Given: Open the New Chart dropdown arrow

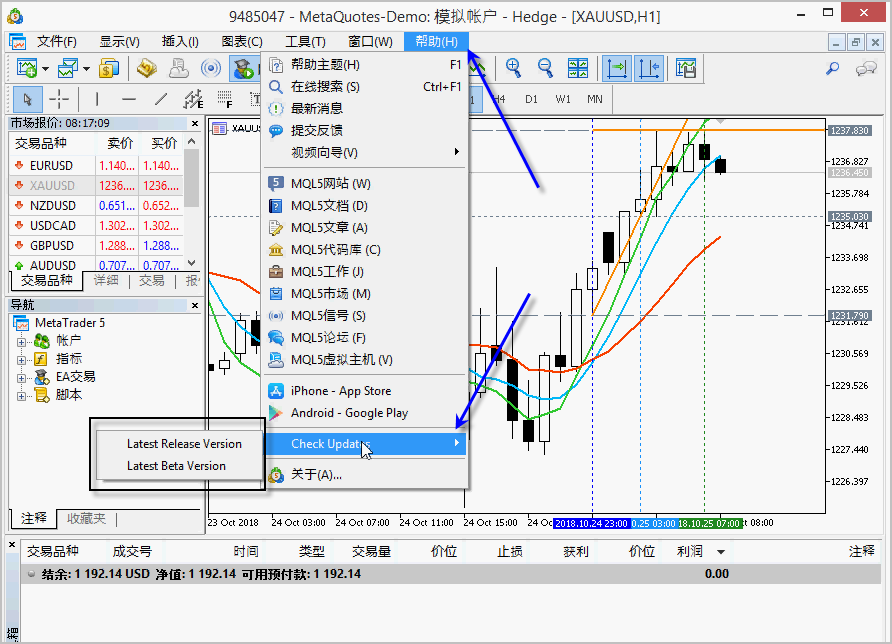Looking at the screenshot, I should coord(46,69).
